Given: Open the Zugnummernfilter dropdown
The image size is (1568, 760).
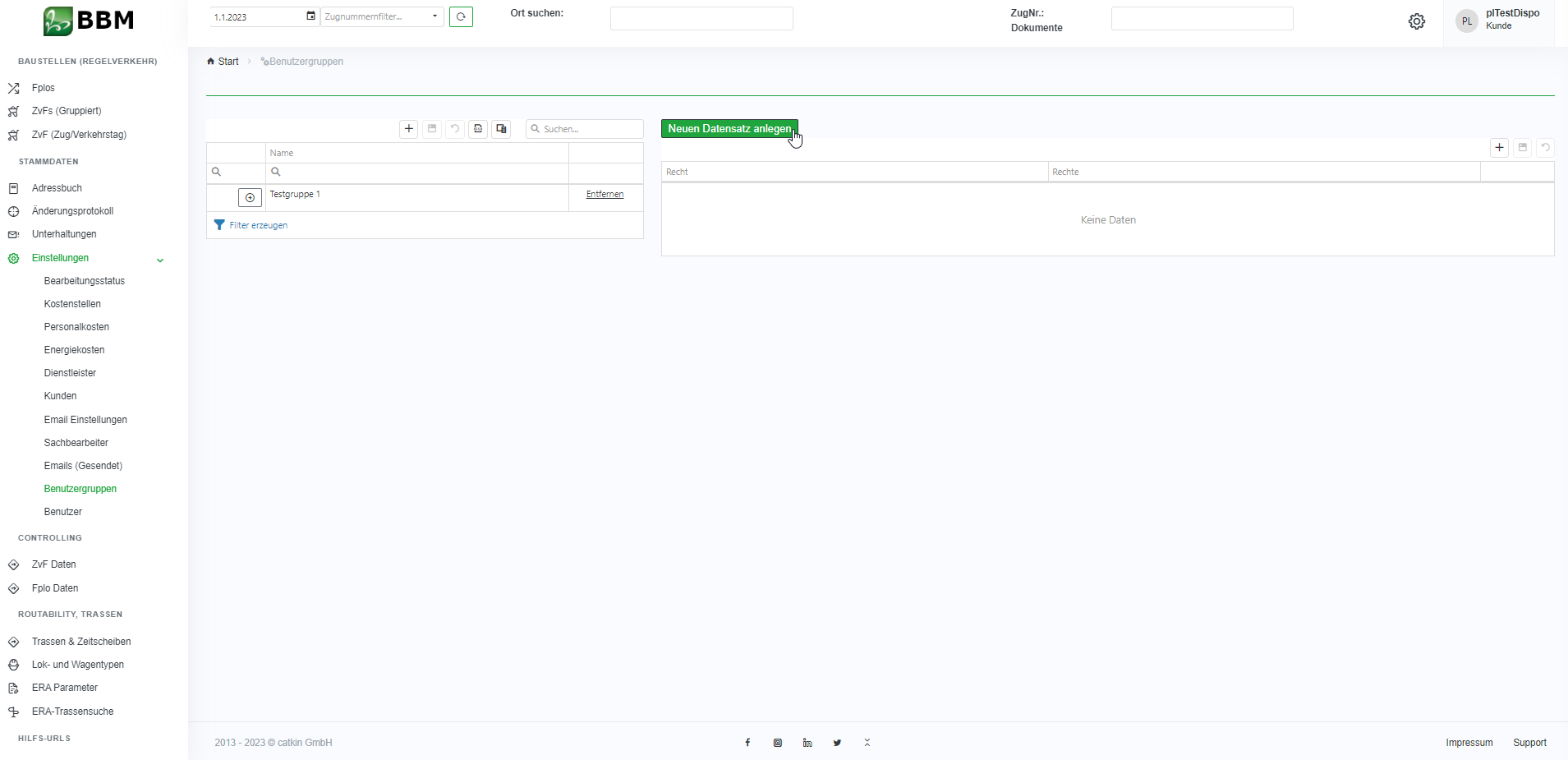Looking at the screenshot, I should [x=435, y=17].
